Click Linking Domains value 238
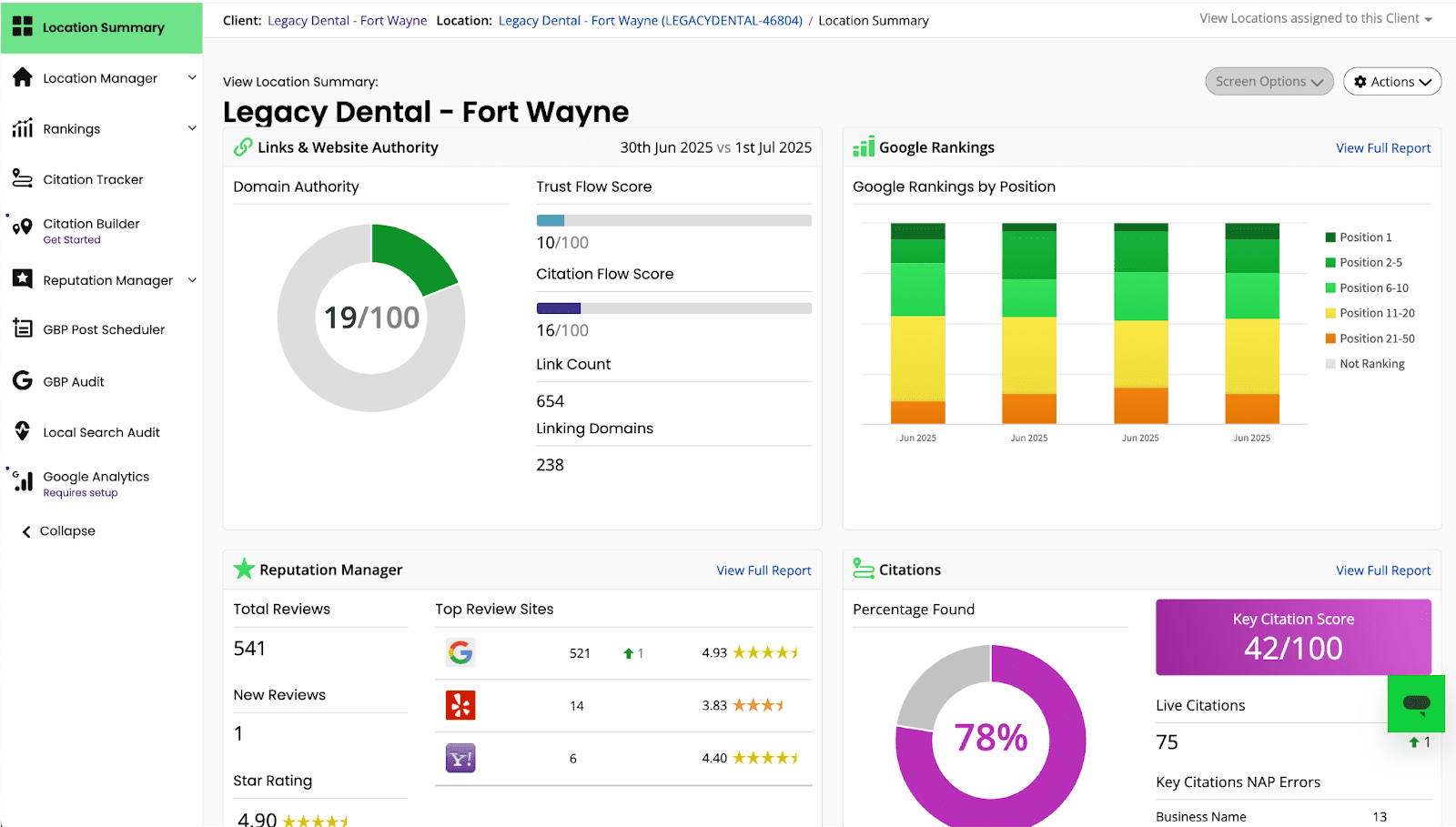The image size is (1456, 827). point(550,465)
